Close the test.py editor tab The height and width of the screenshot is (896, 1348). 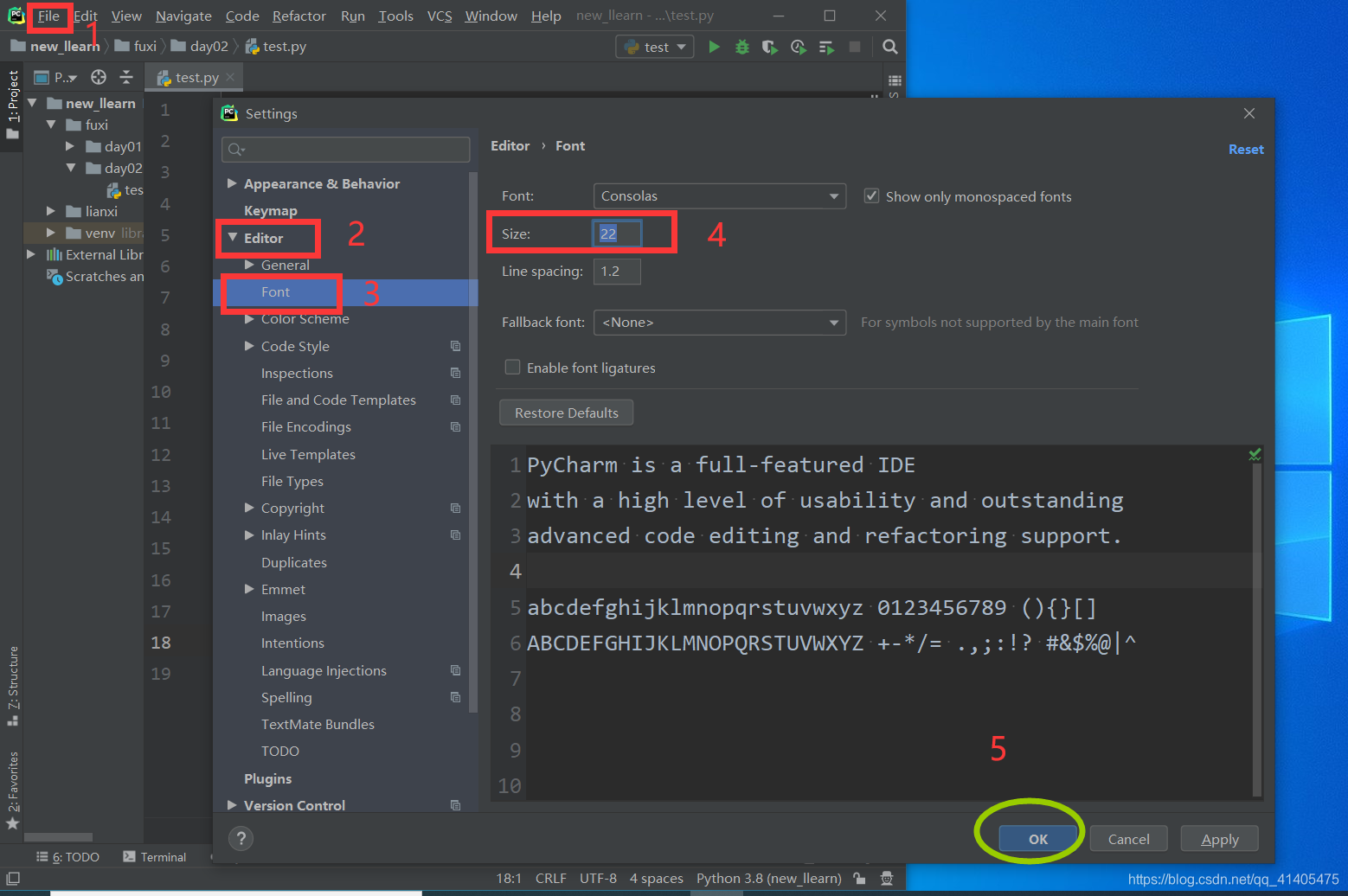click(x=230, y=77)
